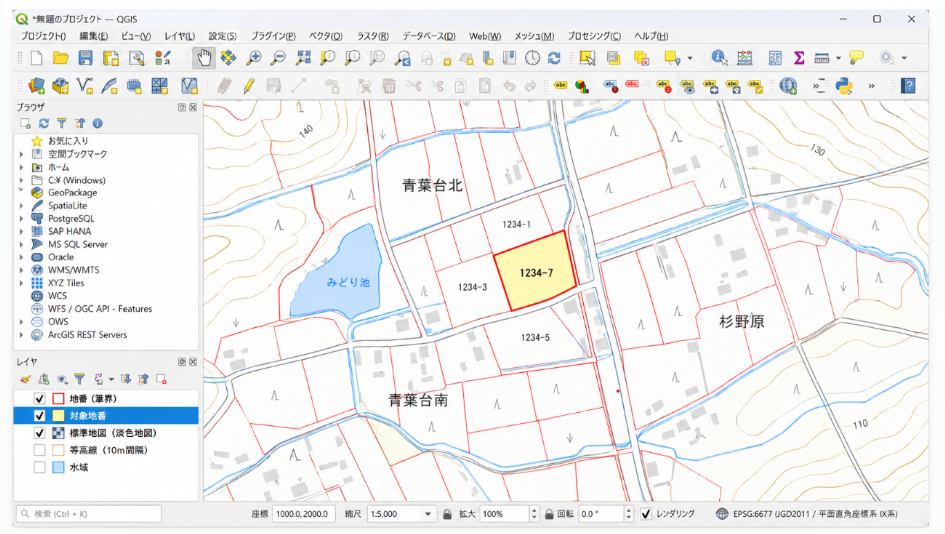
Task: Enable the 水域 layer checkbox
Action: [40, 467]
